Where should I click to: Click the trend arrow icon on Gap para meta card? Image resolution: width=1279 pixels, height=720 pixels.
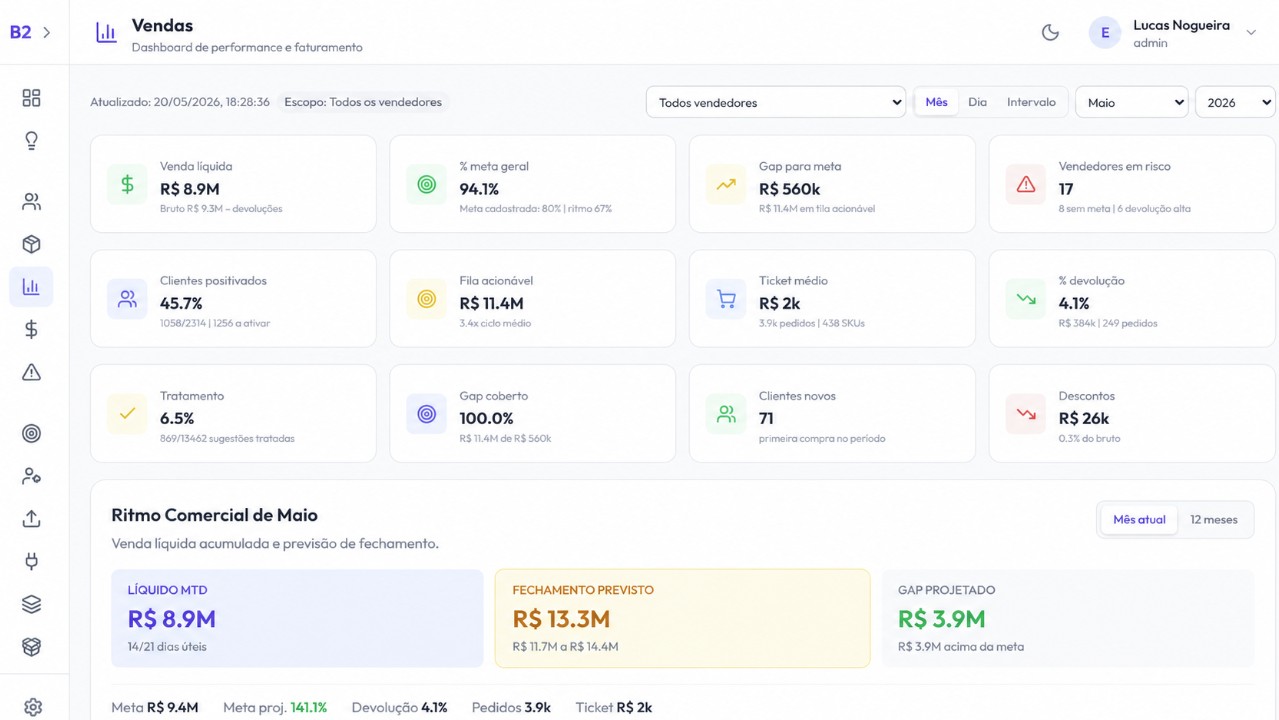tap(726, 184)
